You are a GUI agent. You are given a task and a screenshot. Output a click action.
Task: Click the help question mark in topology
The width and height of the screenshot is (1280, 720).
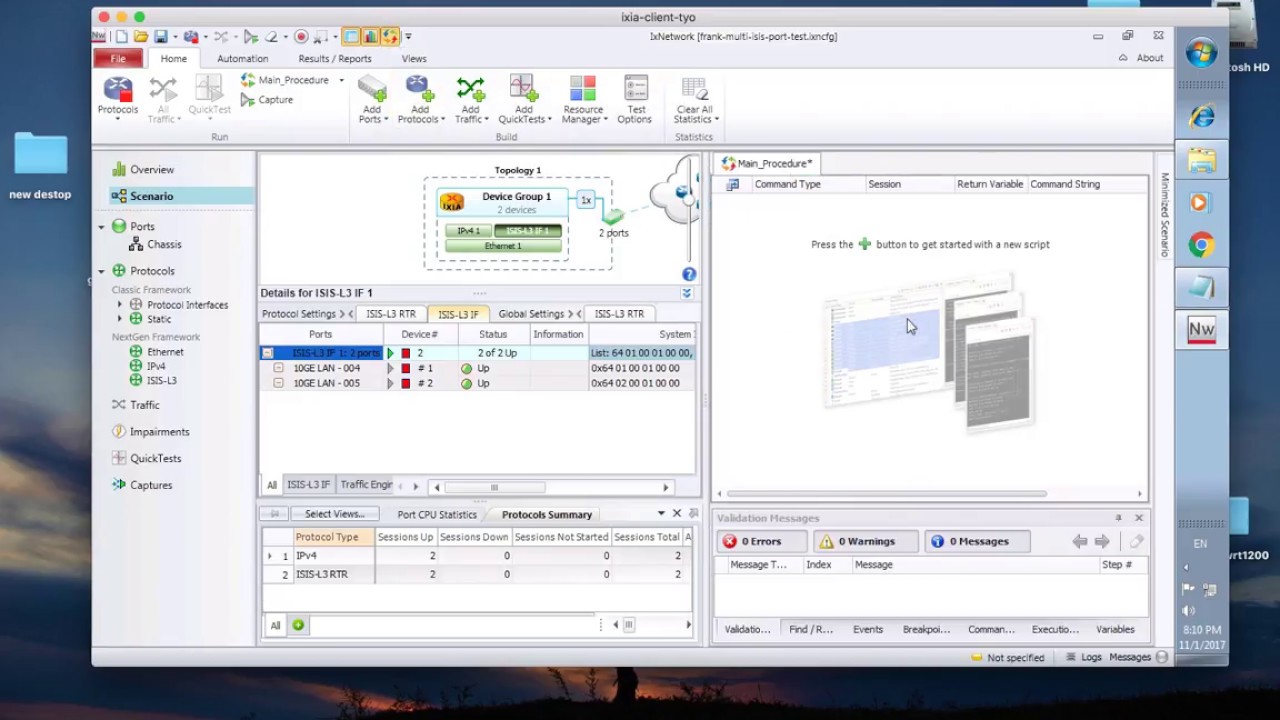pyautogui.click(x=689, y=274)
